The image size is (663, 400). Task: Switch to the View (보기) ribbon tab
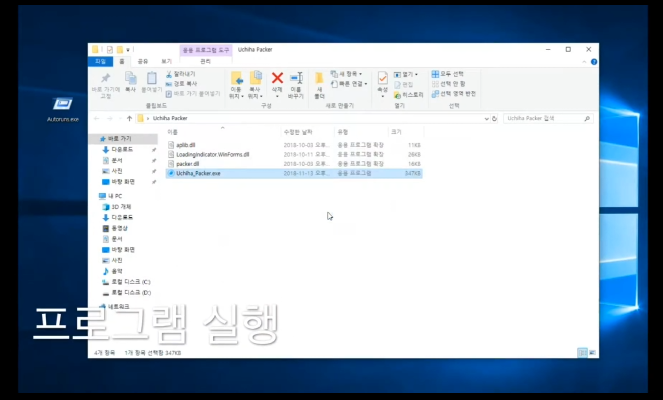click(x=166, y=60)
